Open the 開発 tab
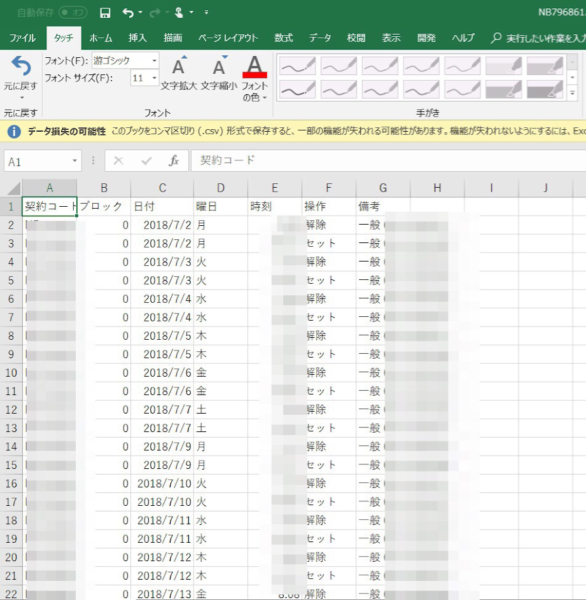 tap(426, 38)
